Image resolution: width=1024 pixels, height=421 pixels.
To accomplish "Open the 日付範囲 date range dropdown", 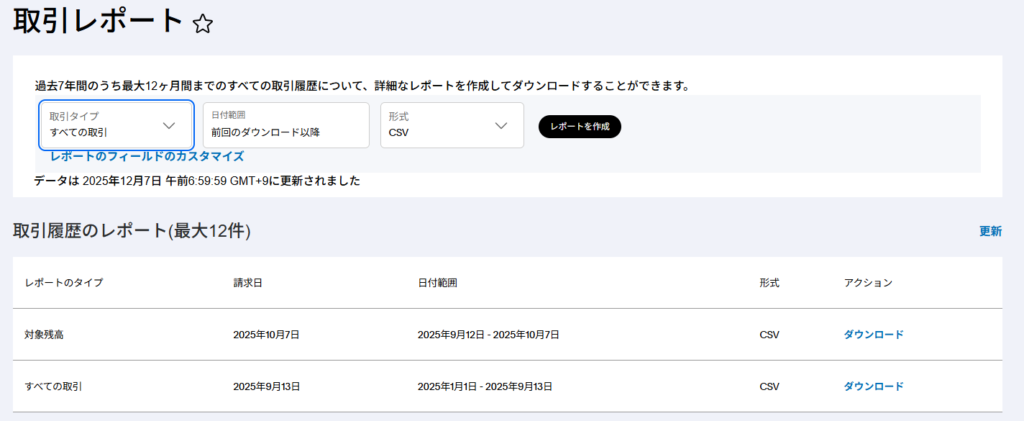I will click(x=285, y=125).
